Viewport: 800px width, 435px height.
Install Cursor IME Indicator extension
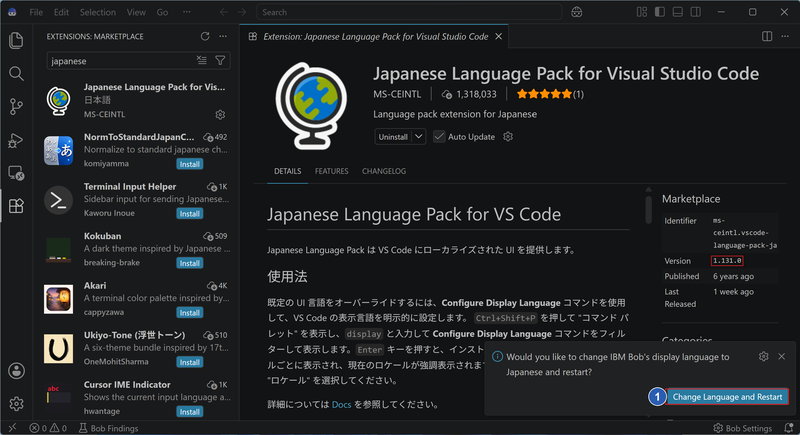pyautogui.click(x=190, y=412)
